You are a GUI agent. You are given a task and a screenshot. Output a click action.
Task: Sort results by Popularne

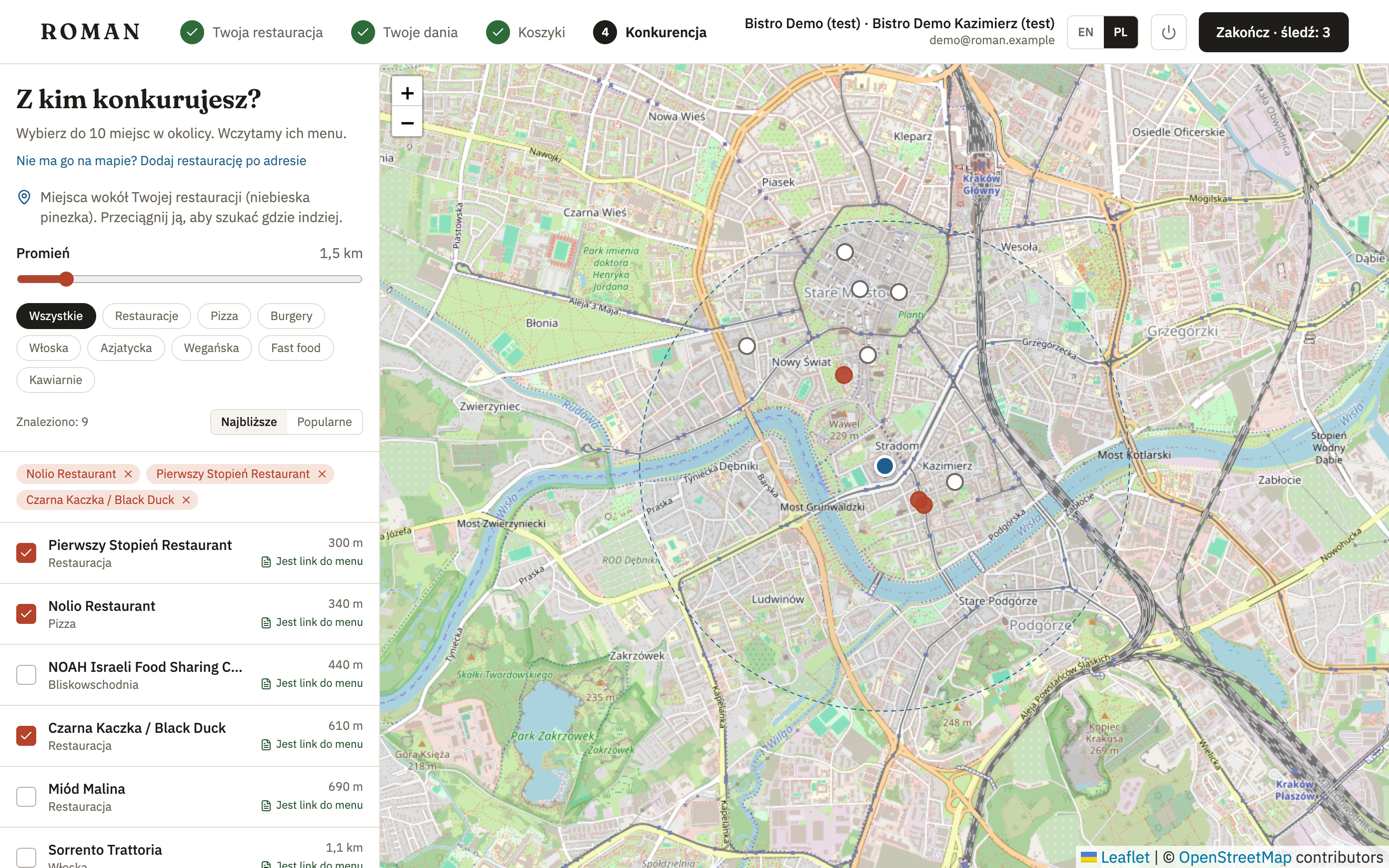tap(325, 422)
